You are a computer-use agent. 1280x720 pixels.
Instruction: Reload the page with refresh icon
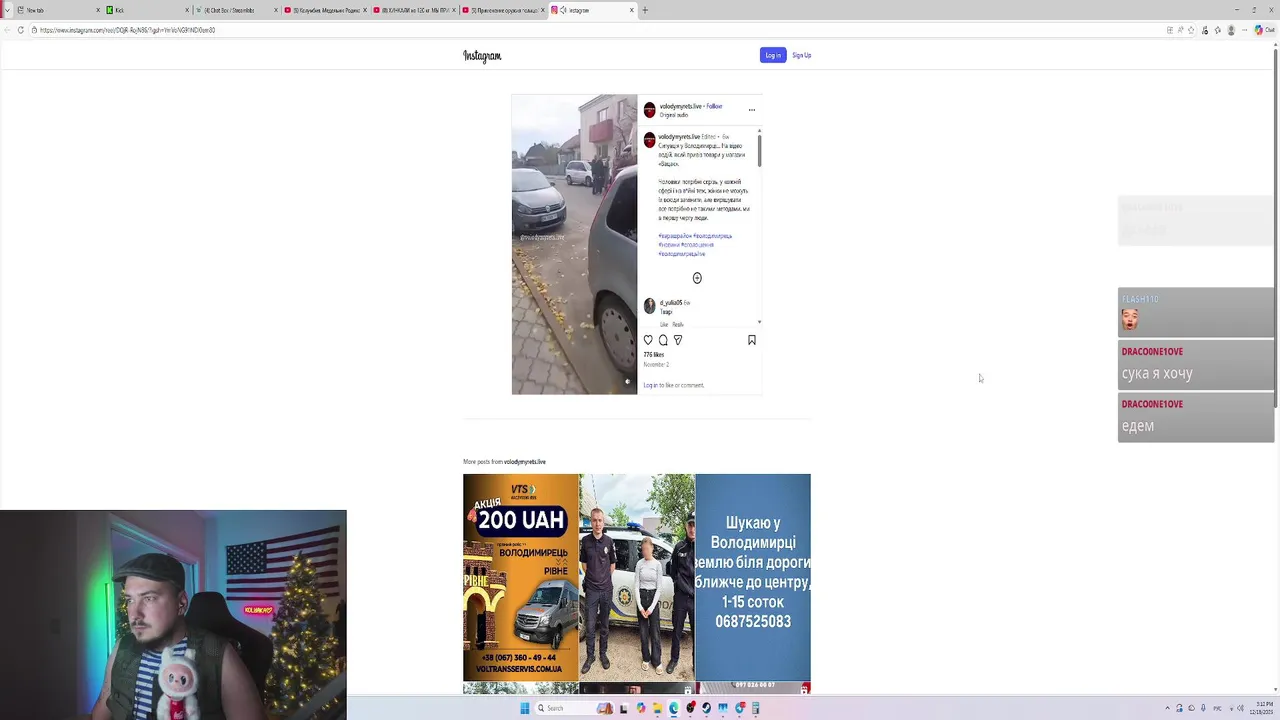21,30
